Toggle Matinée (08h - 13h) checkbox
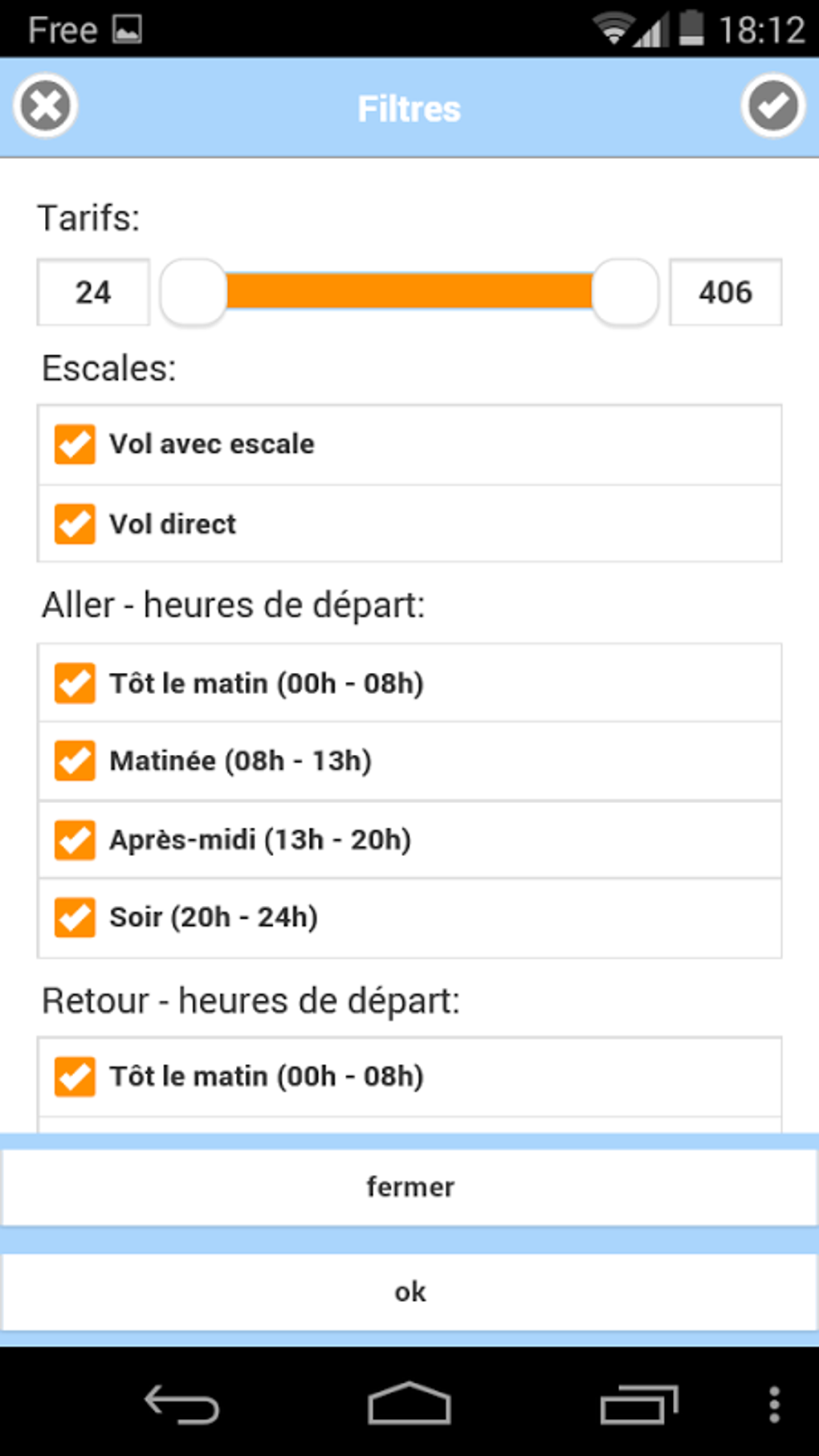819x1456 pixels. pyautogui.click(x=75, y=761)
